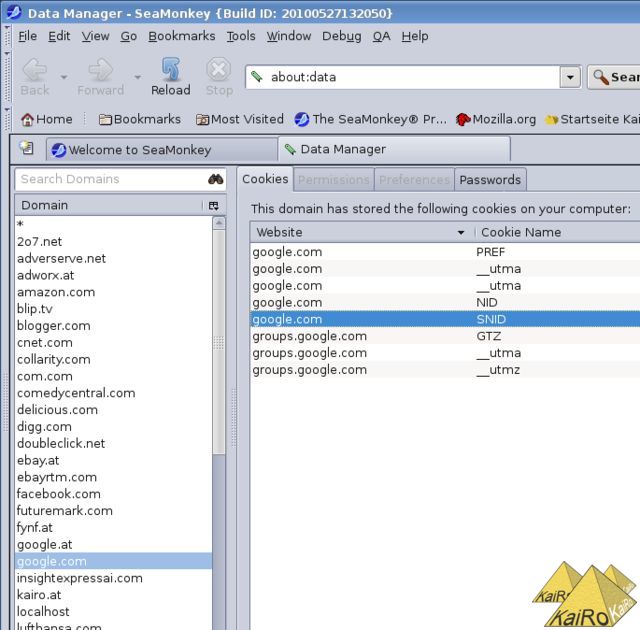
Task: Click the SeaMonkey icon in the title bar
Action: (13, 12)
